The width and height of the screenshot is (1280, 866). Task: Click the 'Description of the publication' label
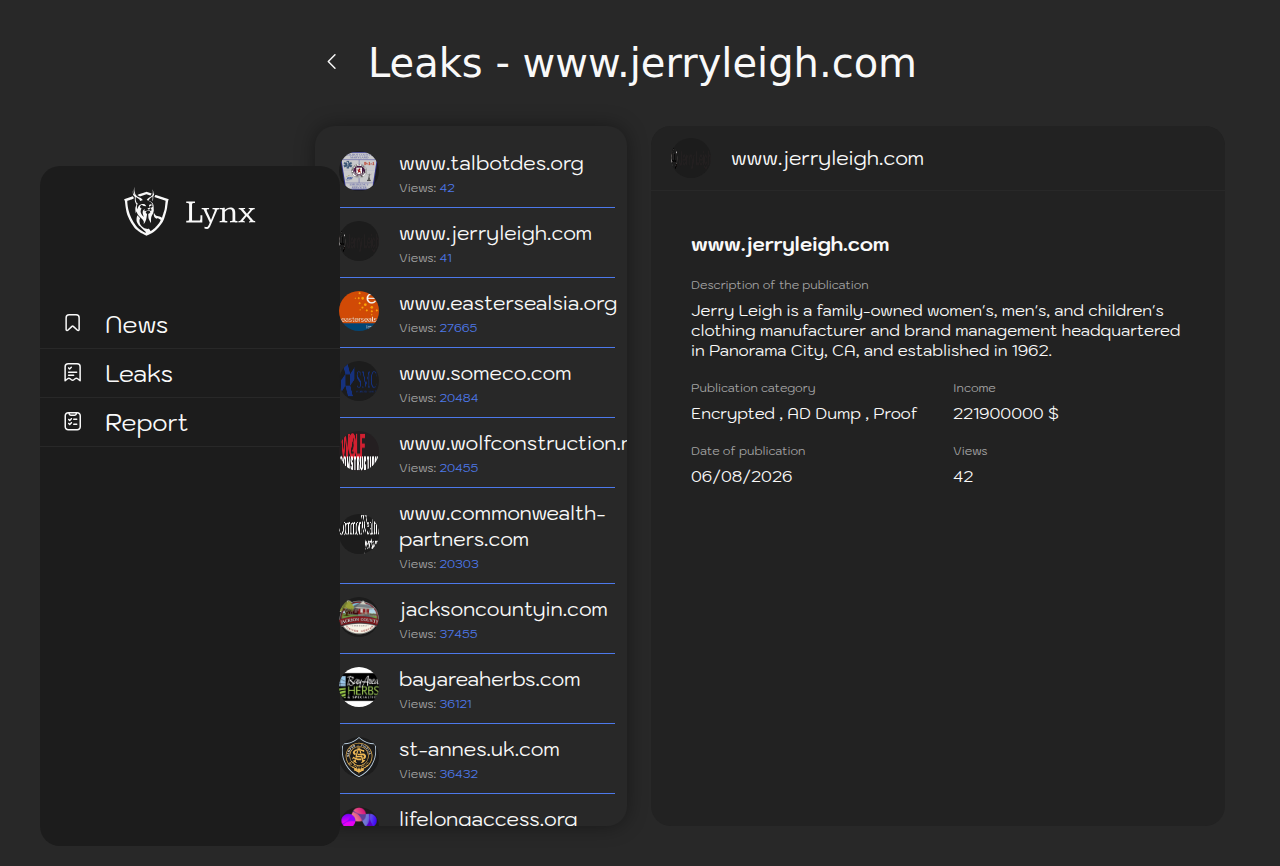(780, 285)
